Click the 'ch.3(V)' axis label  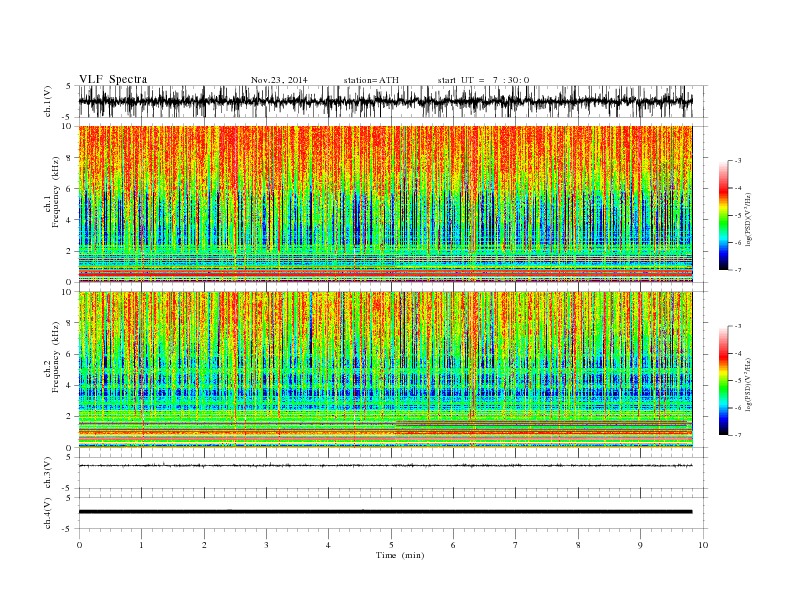(x=48, y=473)
